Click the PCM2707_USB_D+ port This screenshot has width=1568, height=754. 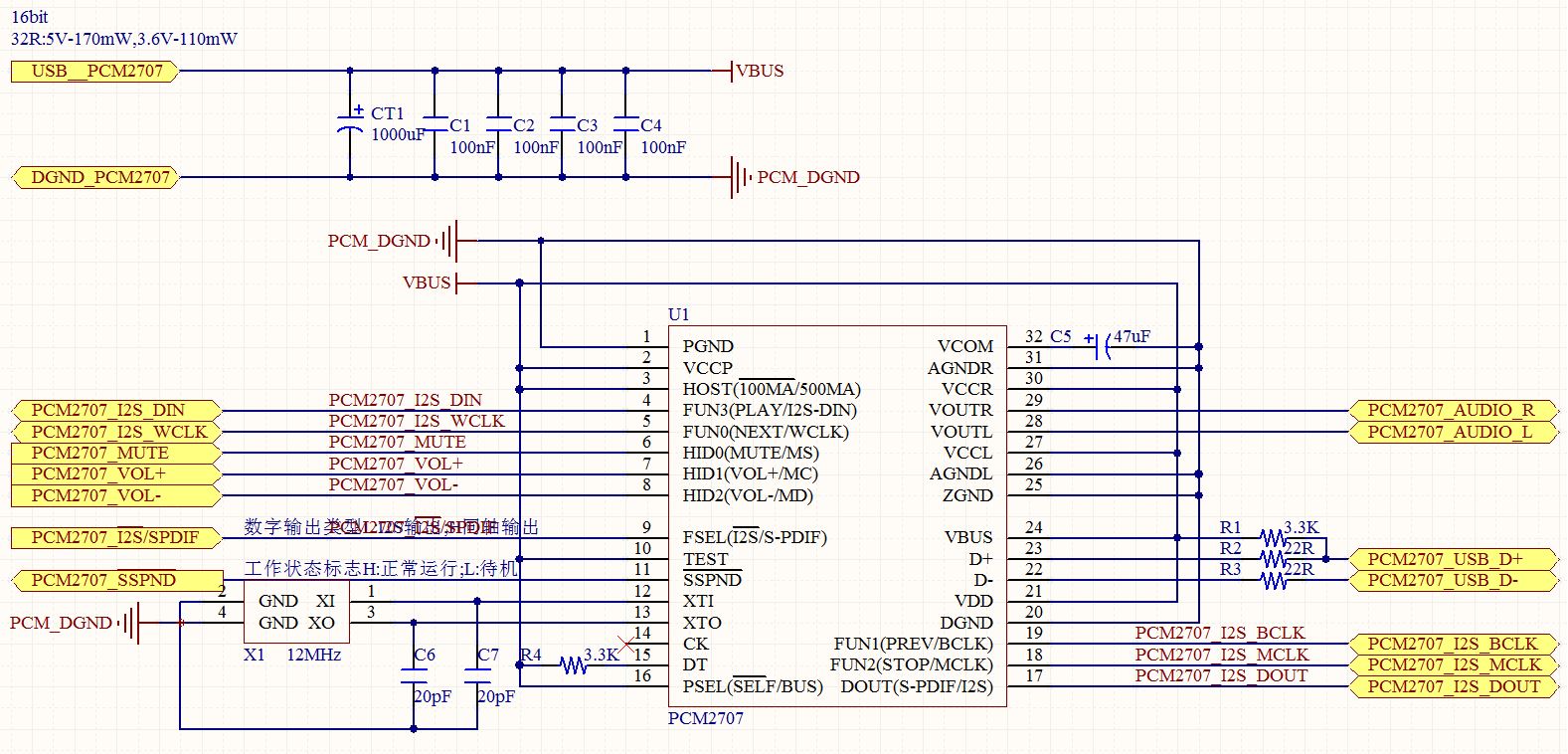(1454, 559)
